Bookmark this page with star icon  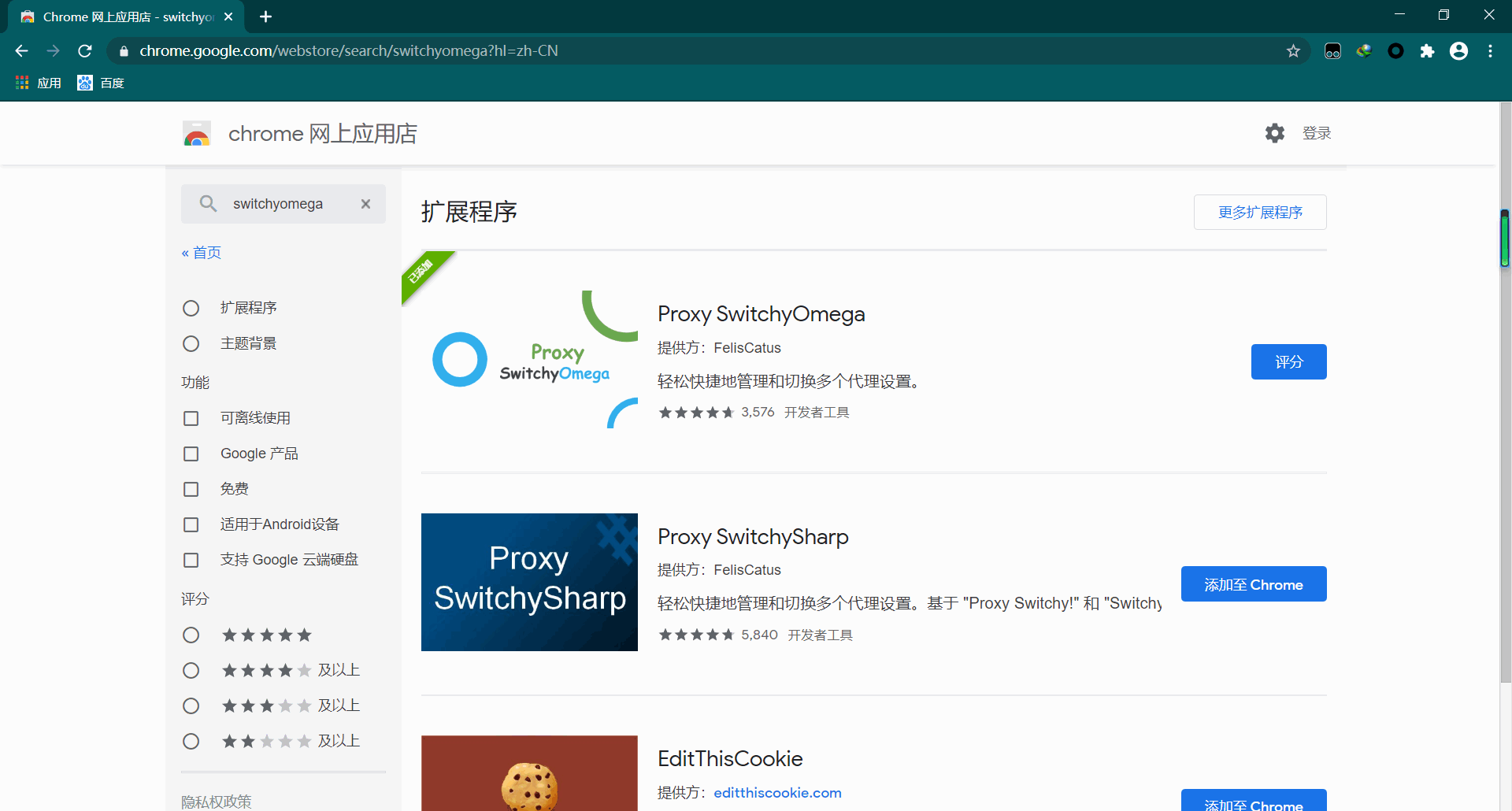tap(1293, 51)
